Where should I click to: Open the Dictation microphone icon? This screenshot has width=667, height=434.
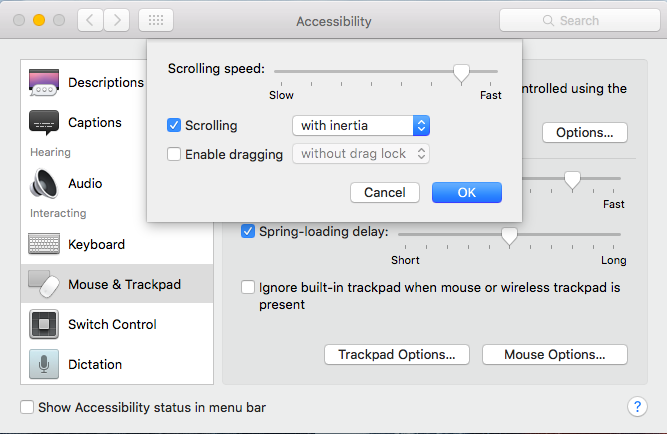pyautogui.click(x=44, y=364)
